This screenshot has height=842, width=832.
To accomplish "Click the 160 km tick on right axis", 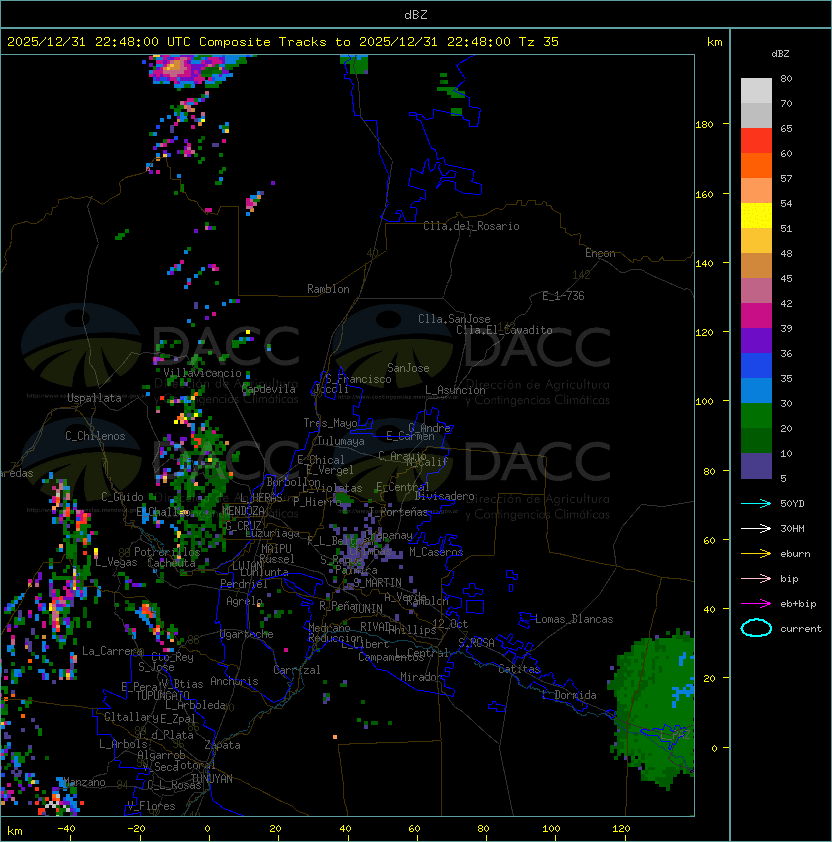I will 704,194.
